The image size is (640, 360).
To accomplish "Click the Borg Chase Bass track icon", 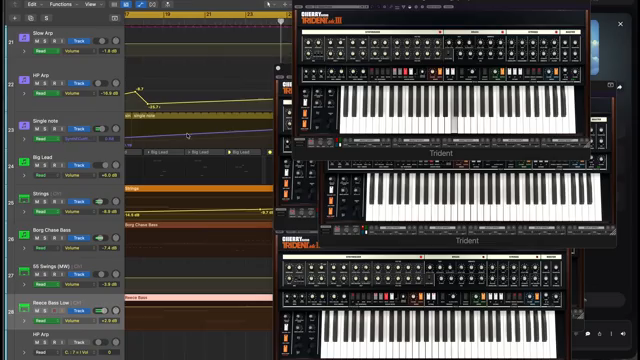I will [24, 235].
